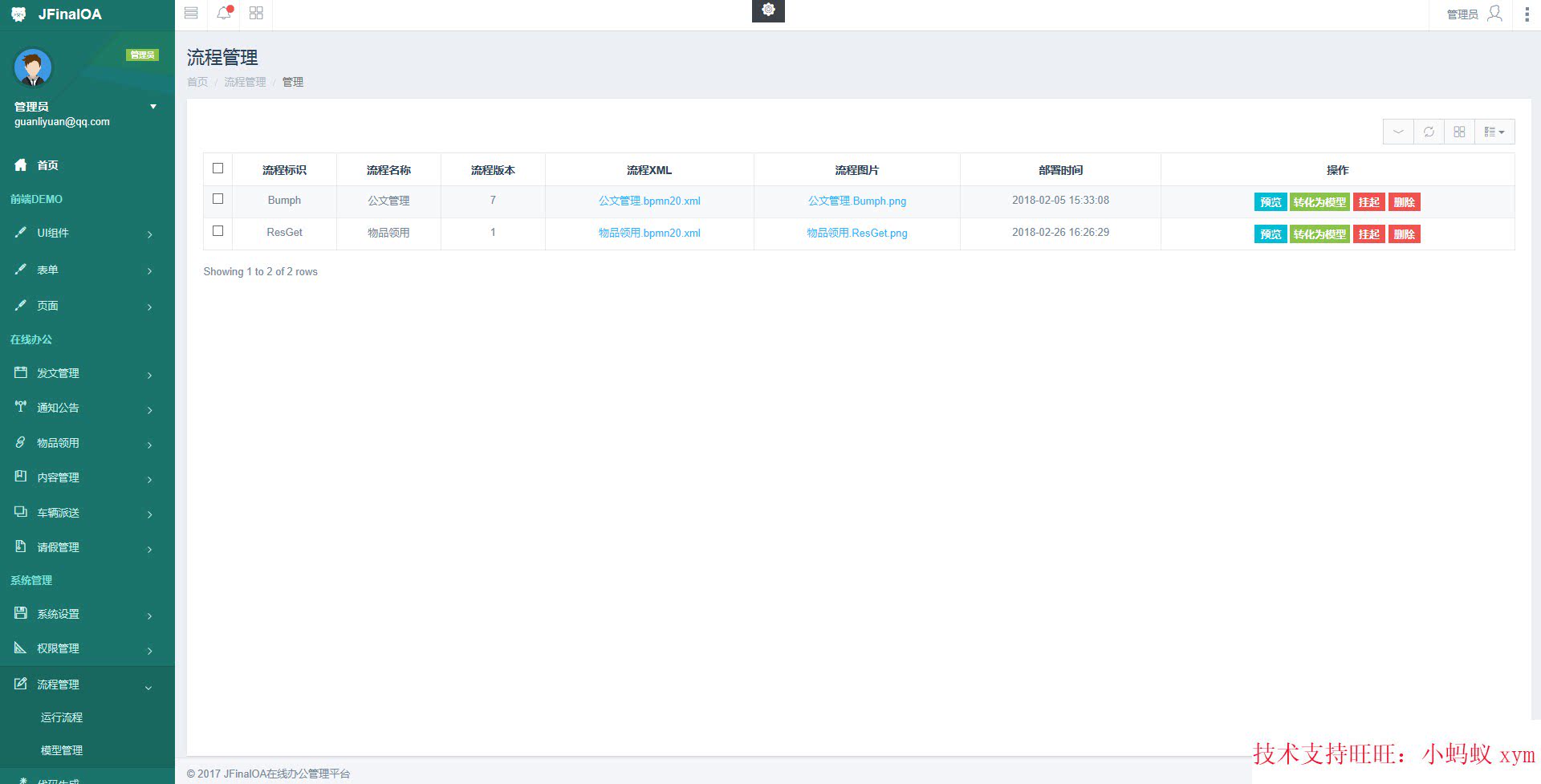Open the 物品领用.ResGet.png link

pyautogui.click(x=857, y=233)
